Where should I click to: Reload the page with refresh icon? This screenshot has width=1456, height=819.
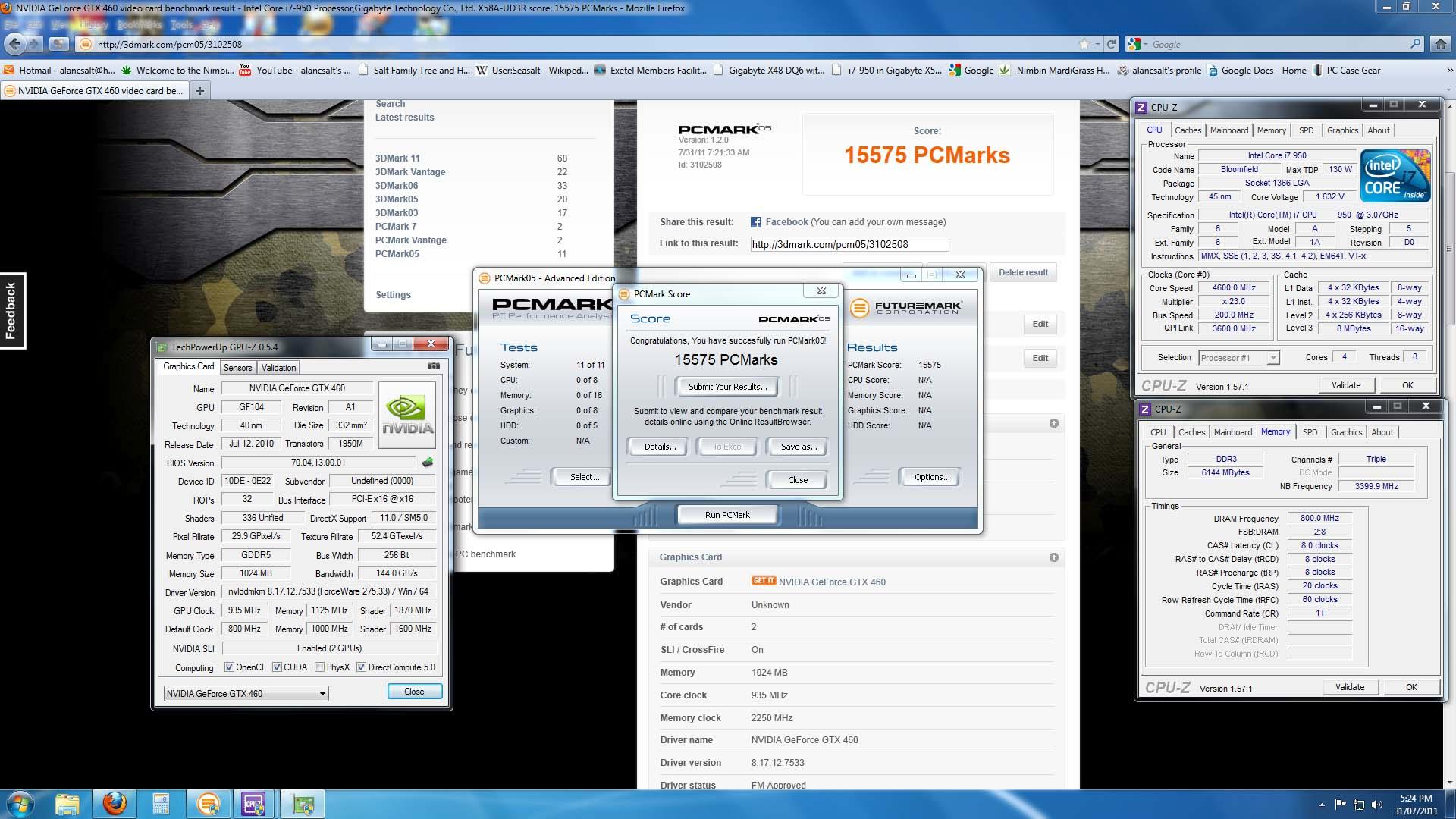(1111, 44)
